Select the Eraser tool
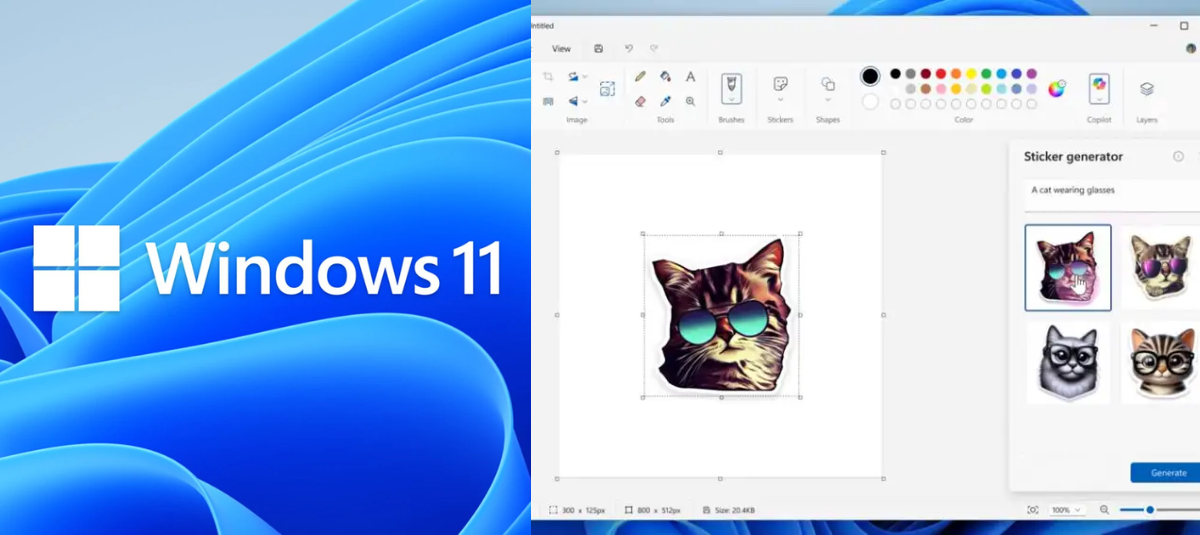 640,101
